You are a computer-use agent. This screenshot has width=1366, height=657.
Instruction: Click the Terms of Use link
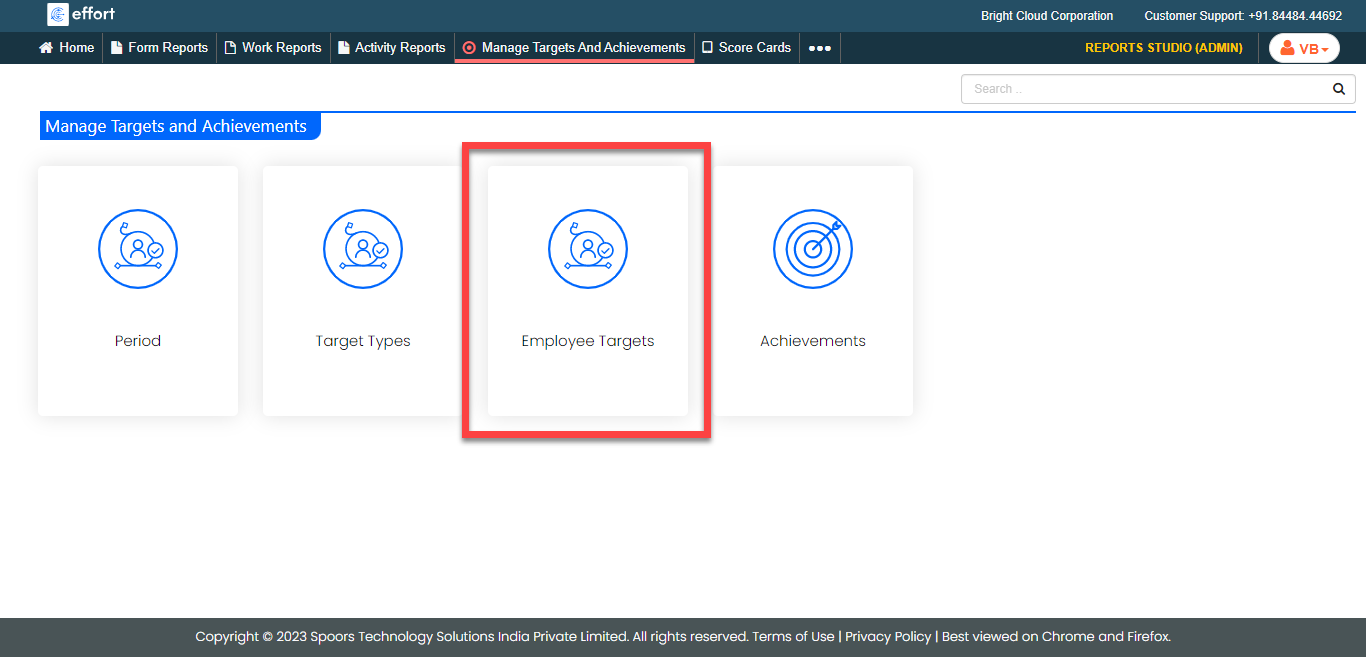(793, 637)
